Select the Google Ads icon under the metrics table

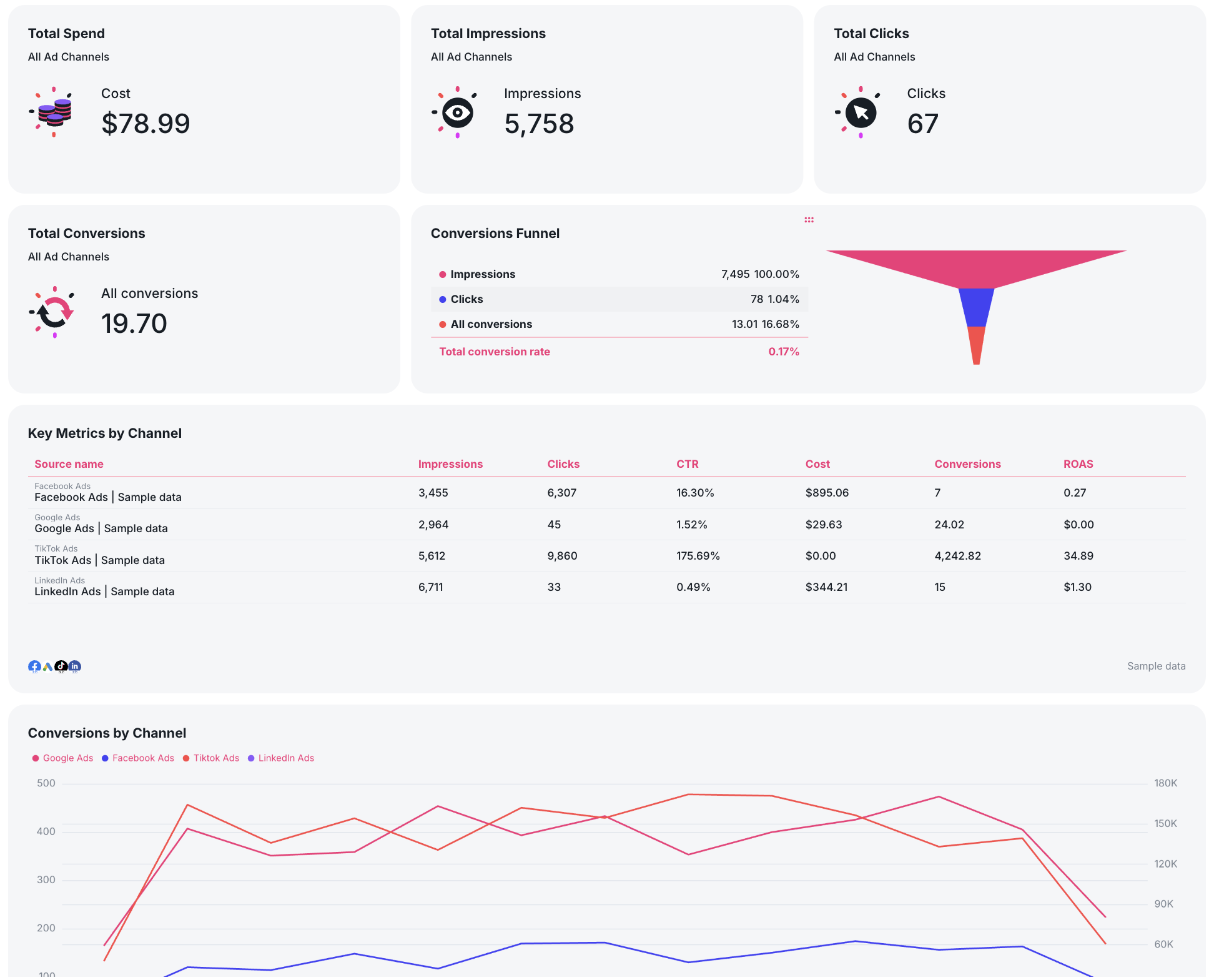pos(48,666)
